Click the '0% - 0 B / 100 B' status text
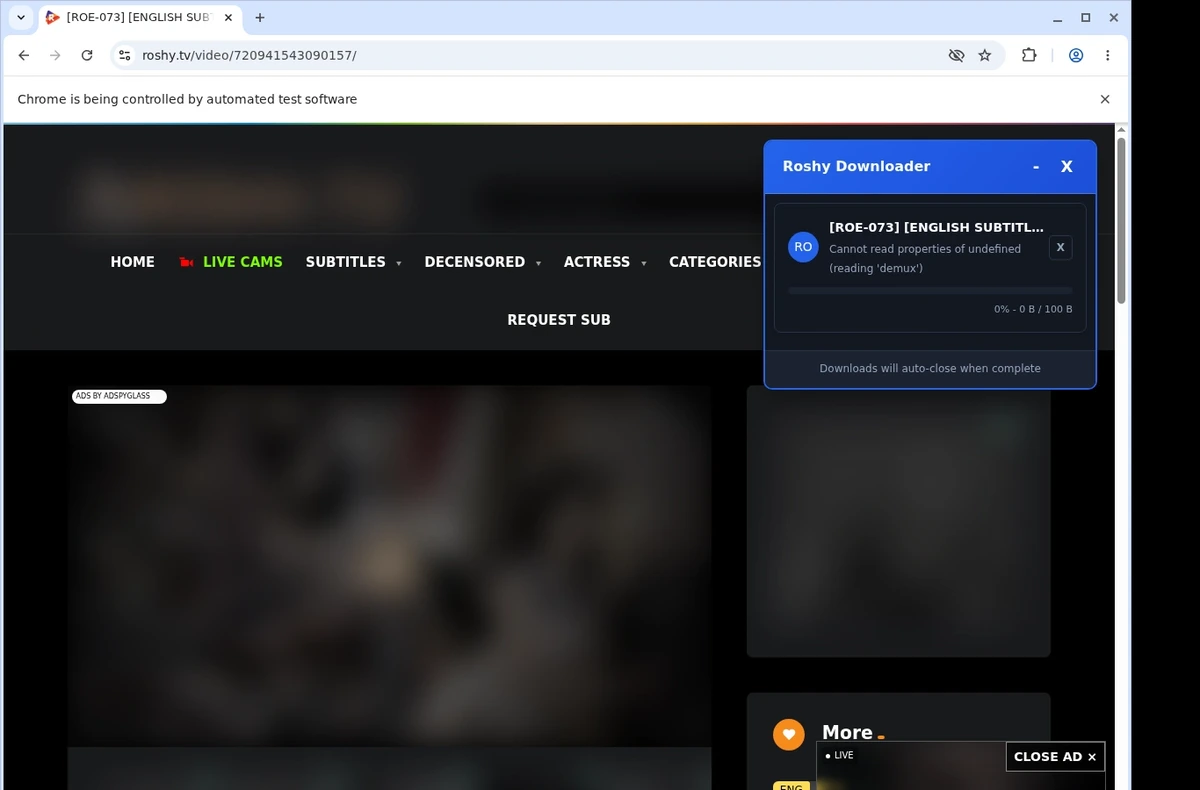The width and height of the screenshot is (1200, 790). [x=1033, y=309]
